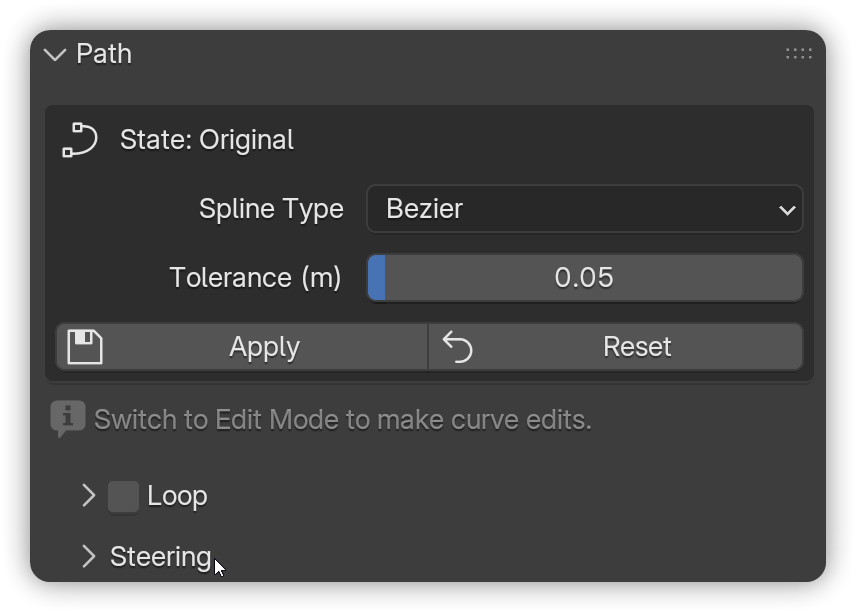856x612 pixels.
Task: Click the Edit Mode hint text
Action: 343,420
